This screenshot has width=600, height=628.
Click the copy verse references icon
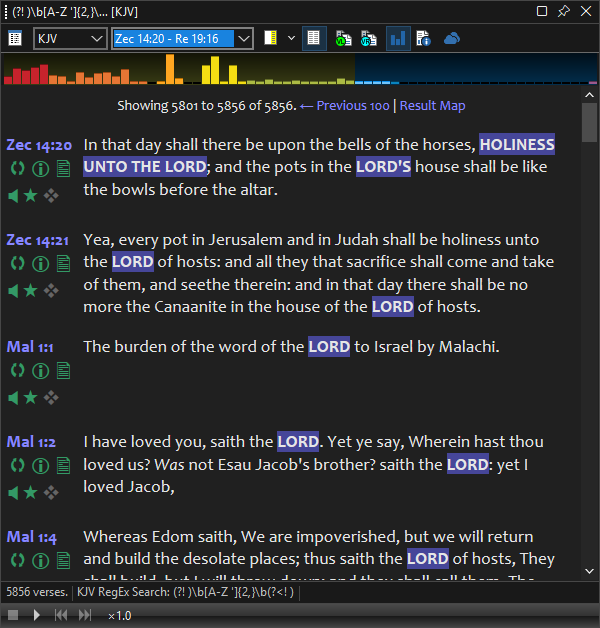(x=368, y=38)
